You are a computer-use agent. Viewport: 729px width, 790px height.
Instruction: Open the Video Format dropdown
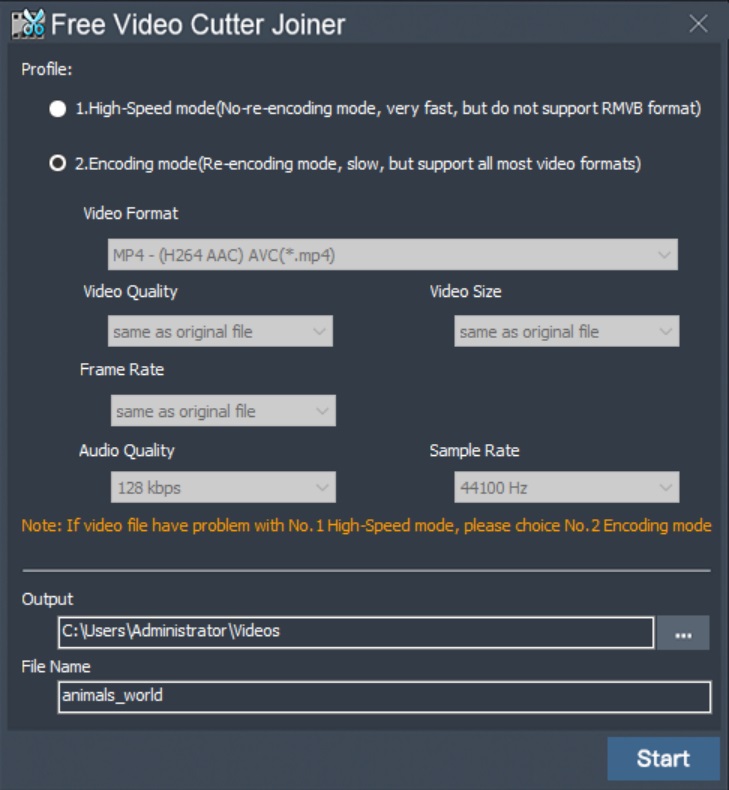(392, 255)
